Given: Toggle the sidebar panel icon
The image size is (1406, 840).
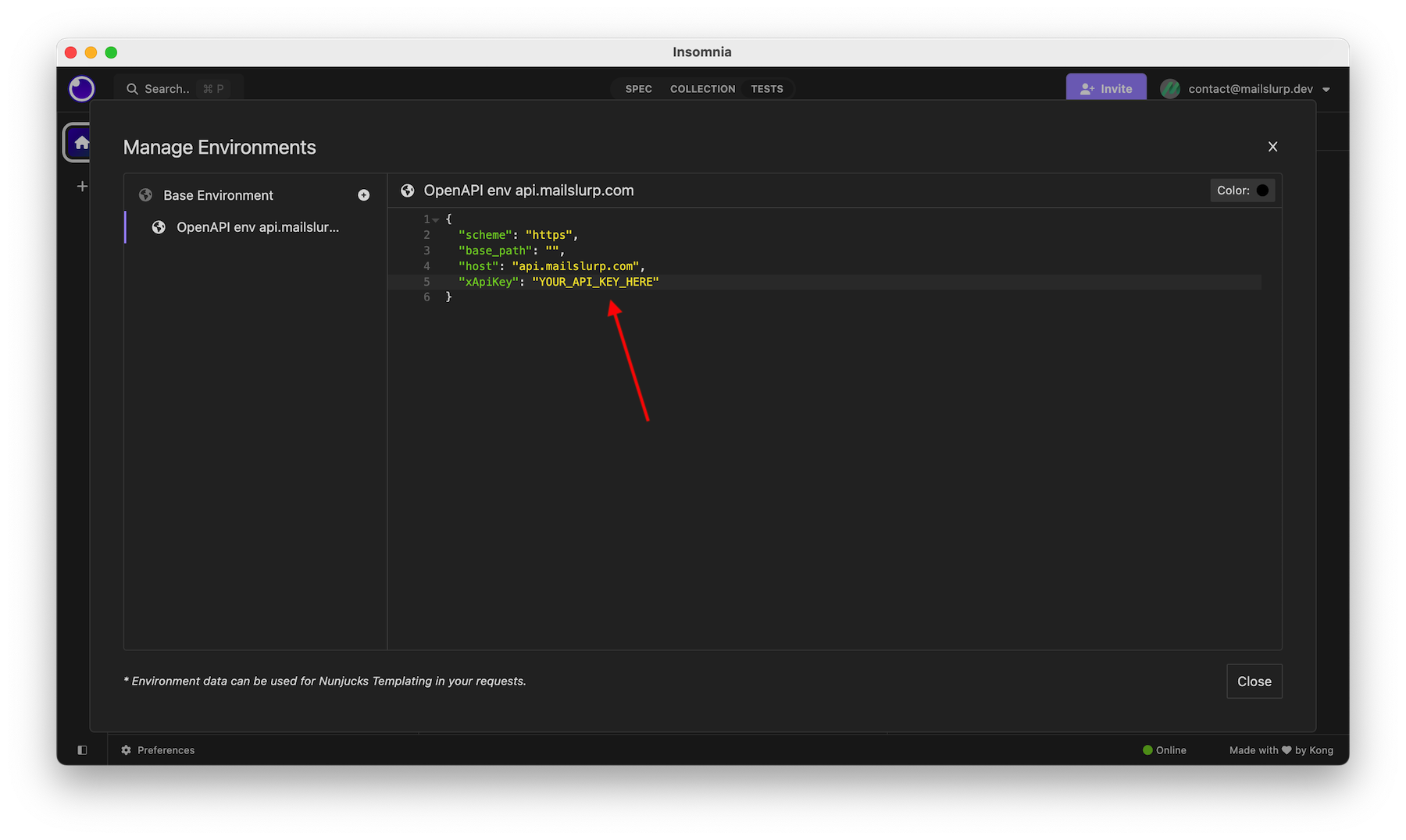Looking at the screenshot, I should point(82,750).
